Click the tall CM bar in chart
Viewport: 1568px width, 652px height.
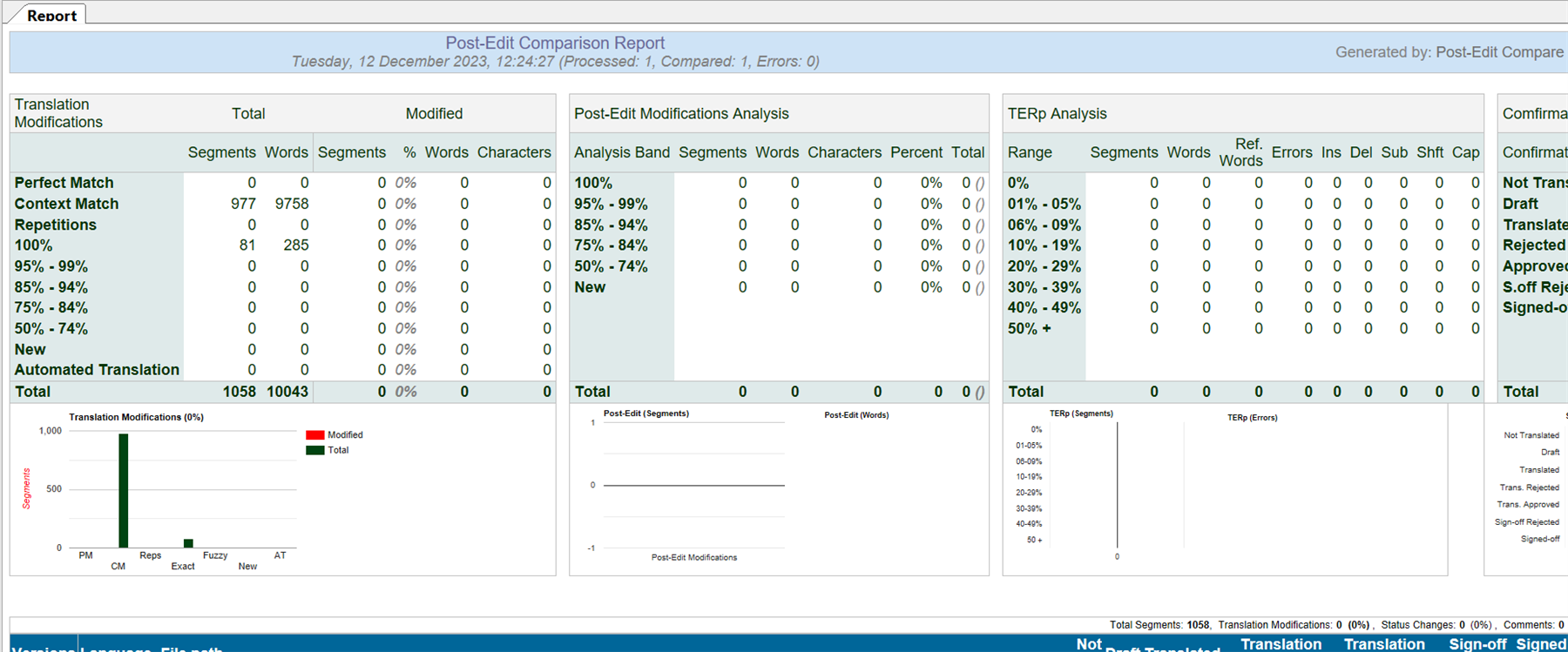click(x=123, y=491)
